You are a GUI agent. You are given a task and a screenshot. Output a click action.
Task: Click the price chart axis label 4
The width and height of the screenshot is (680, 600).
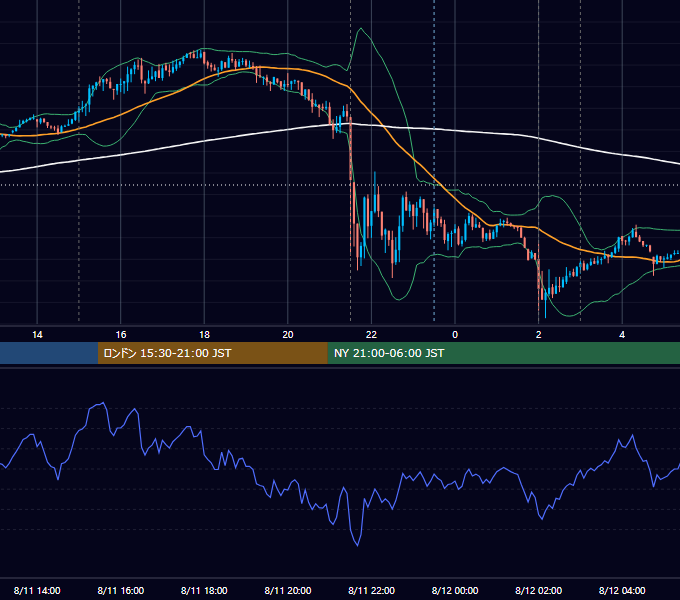pos(622,335)
